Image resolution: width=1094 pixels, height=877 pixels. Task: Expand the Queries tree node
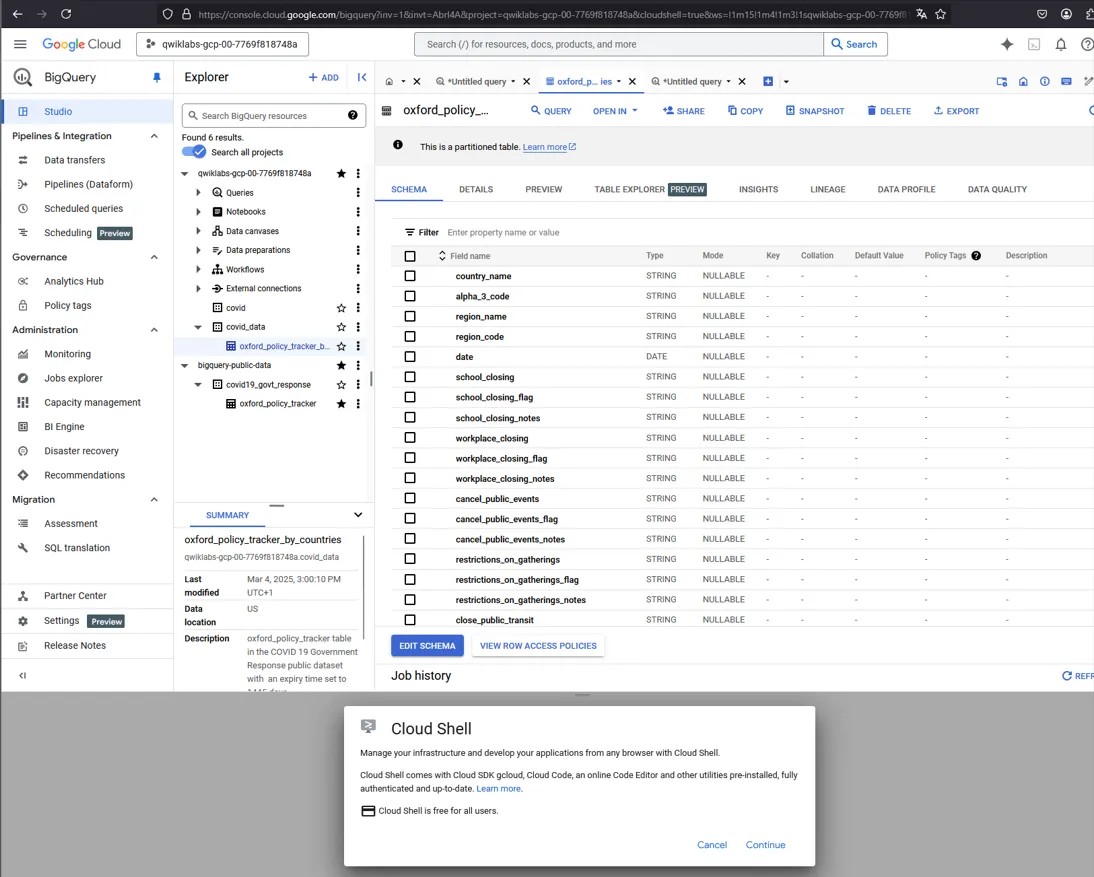(198, 193)
